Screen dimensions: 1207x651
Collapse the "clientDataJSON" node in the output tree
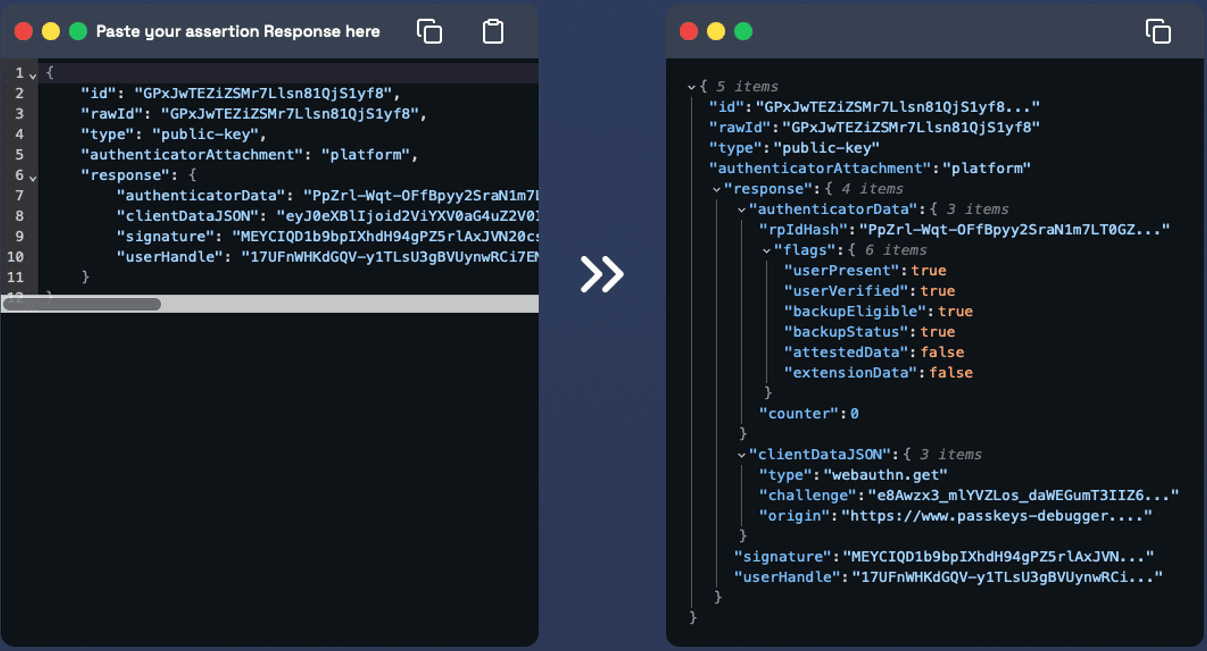click(741, 455)
